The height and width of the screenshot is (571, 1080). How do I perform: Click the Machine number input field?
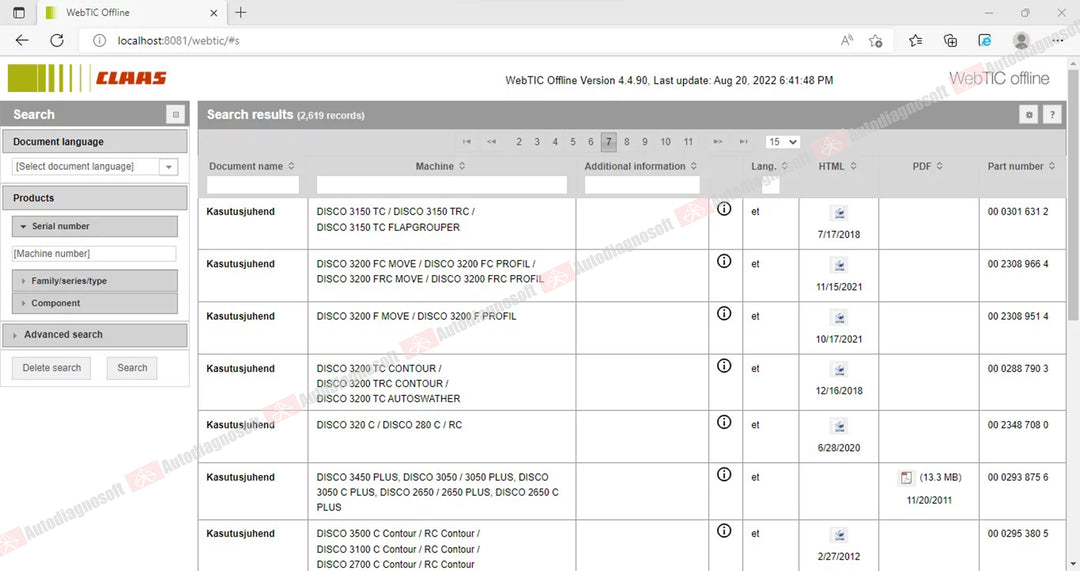[x=94, y=253]
